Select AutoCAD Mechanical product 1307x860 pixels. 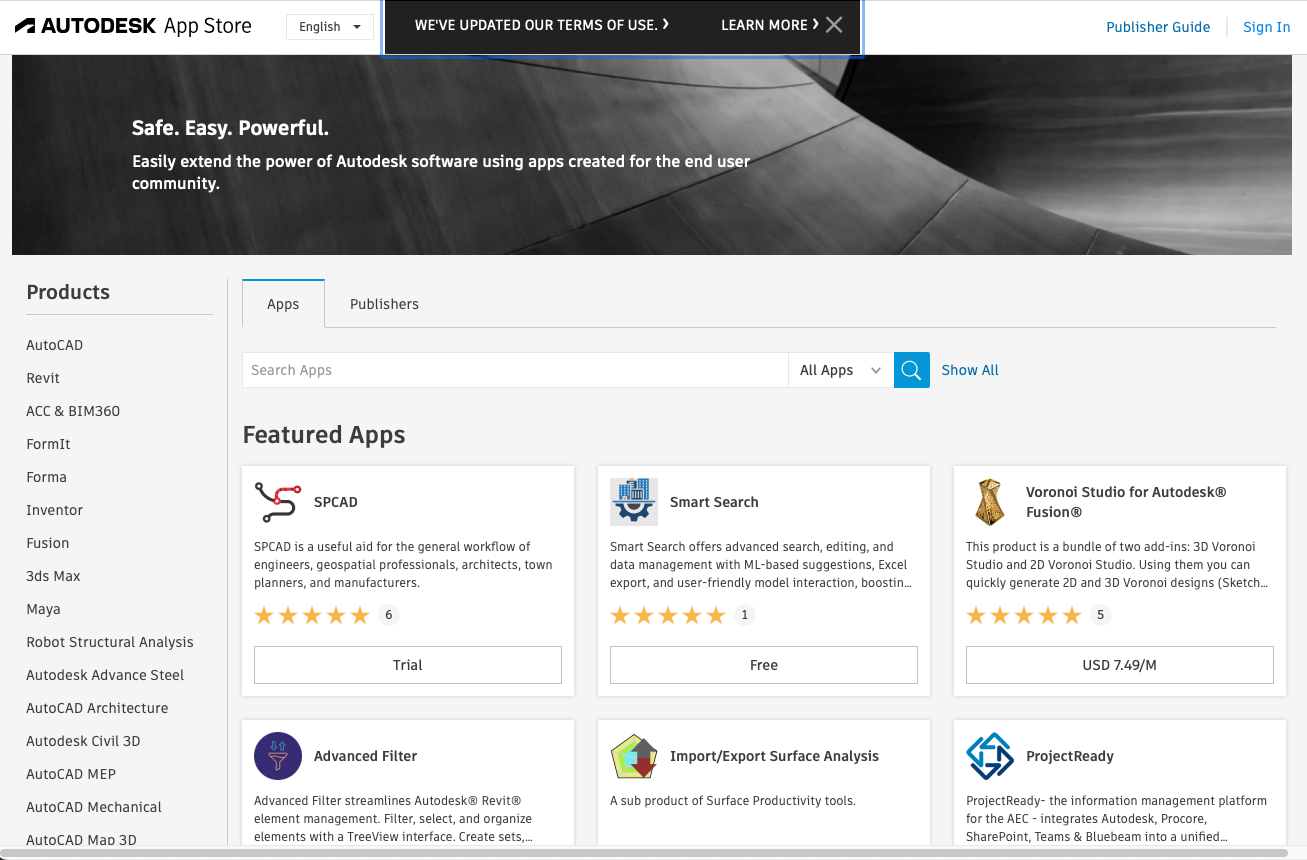point(94,807)
